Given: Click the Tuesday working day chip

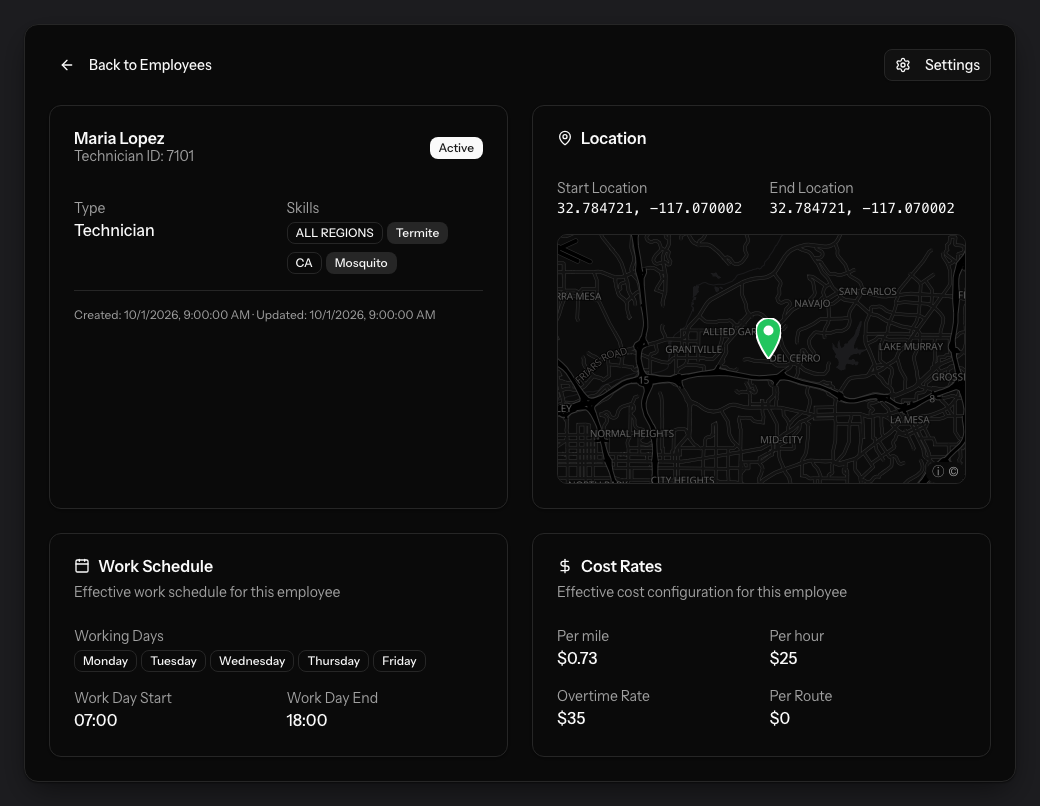Looking at the screenshot, I should point(173,661).
